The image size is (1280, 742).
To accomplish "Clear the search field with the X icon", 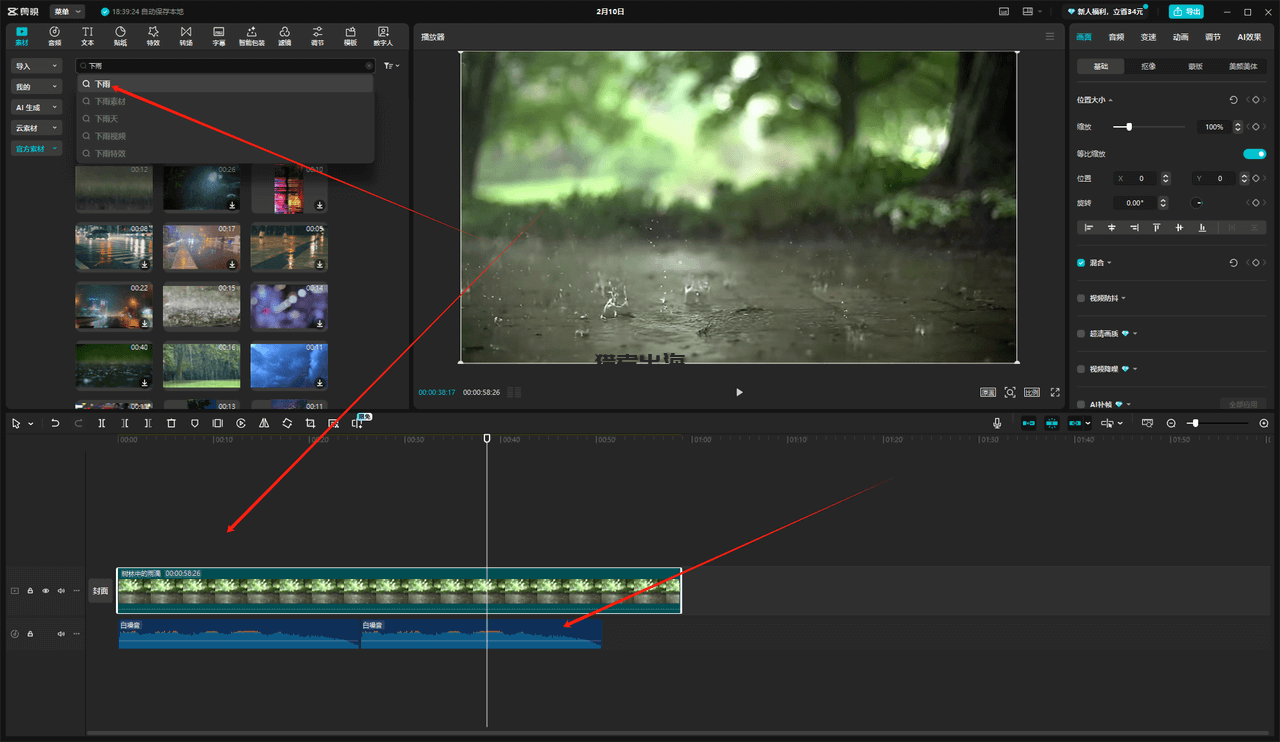I will coord(368,66).
